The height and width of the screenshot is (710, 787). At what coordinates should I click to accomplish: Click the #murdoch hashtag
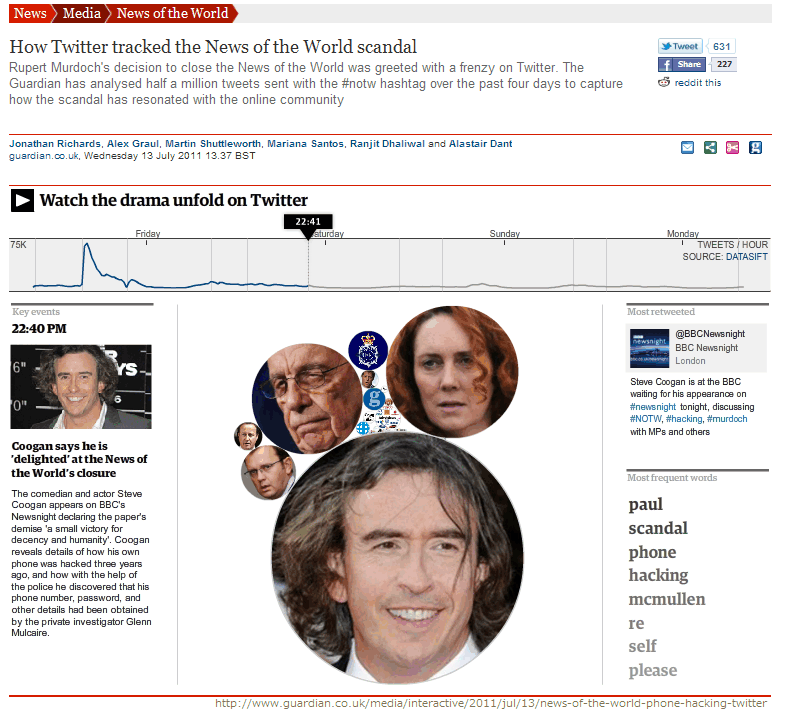[727, 419]
